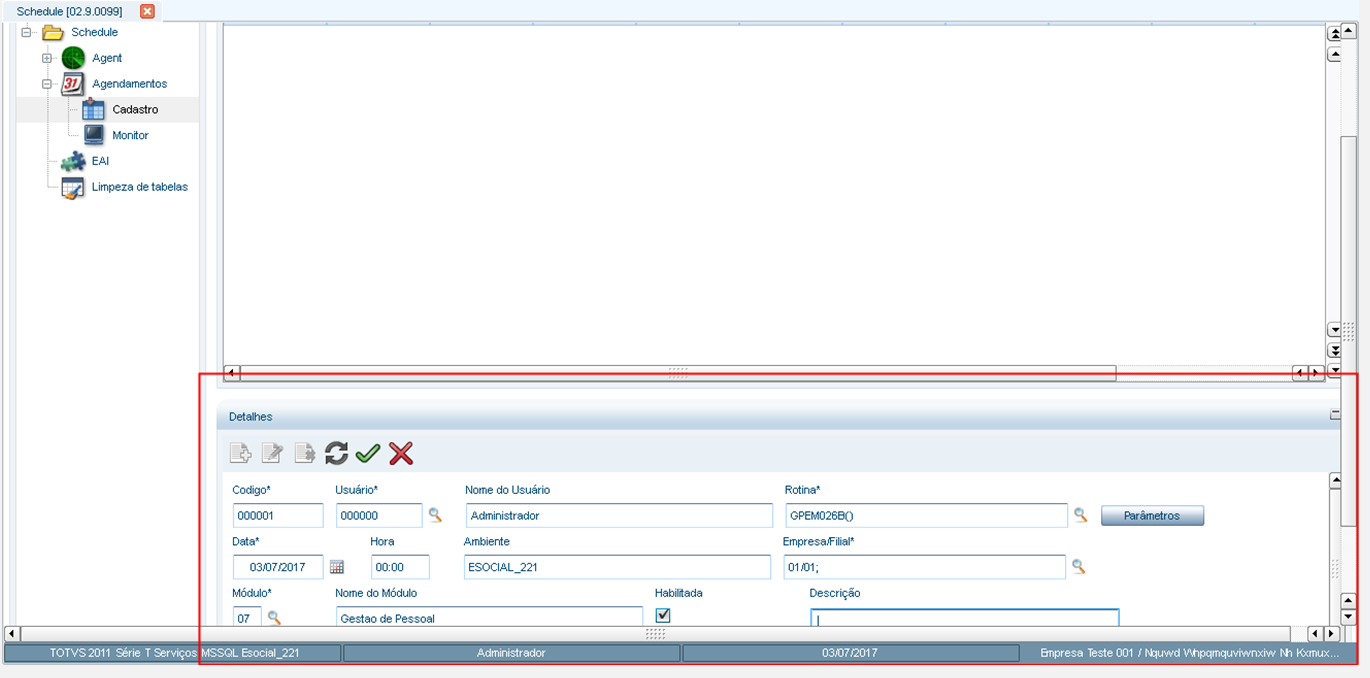Click the Nome do Módulo field Gestao de Pessoal
1370x678 pixels.
click(489, 616)
